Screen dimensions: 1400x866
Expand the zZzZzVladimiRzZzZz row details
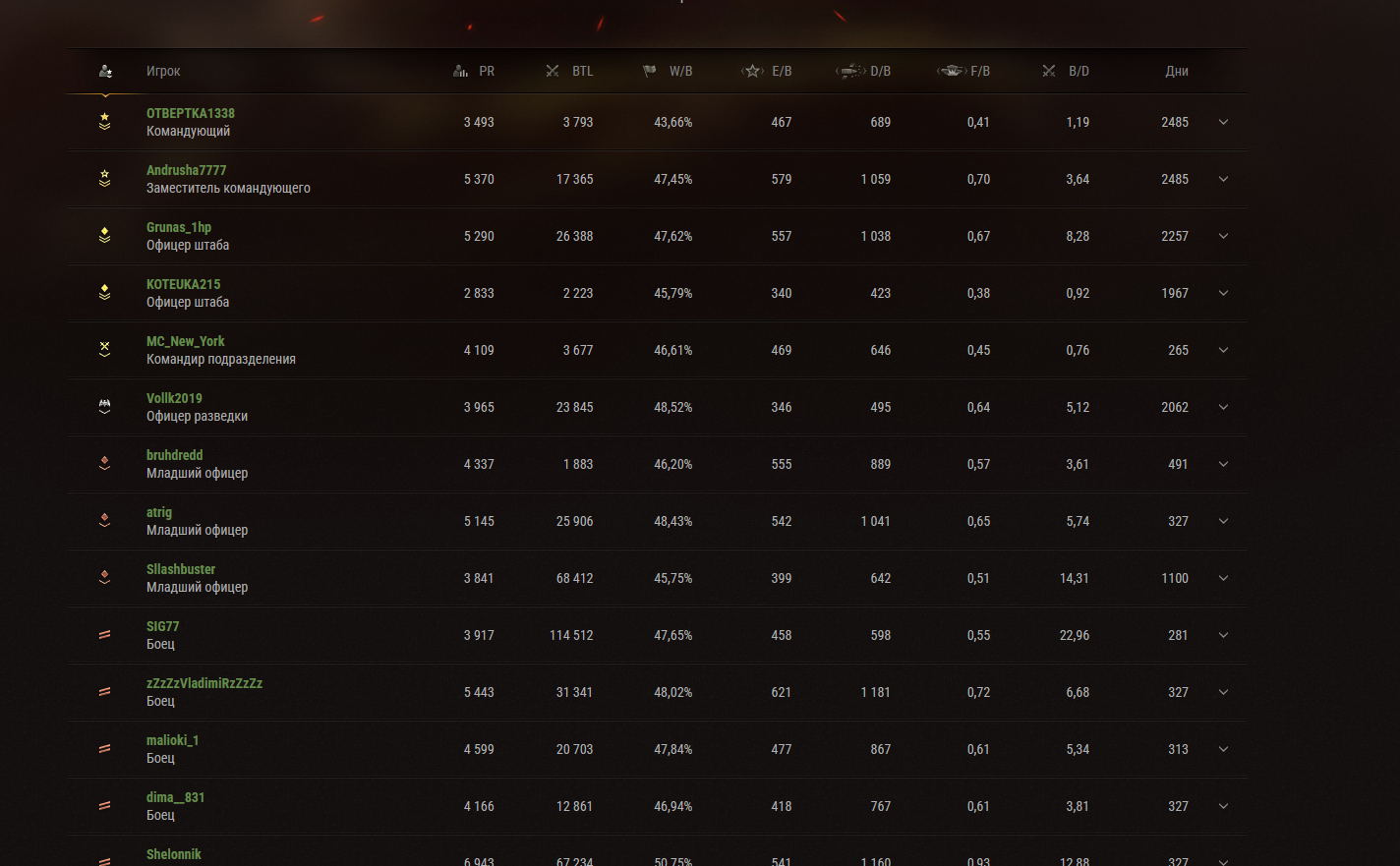[x=1224, y=692]
